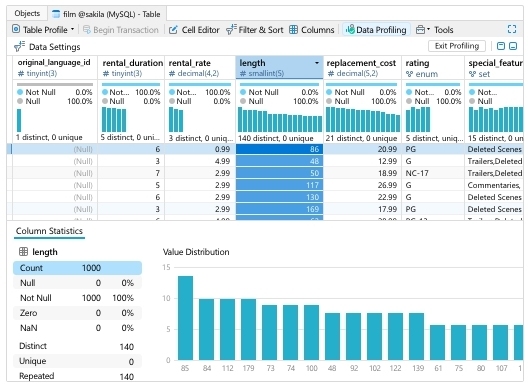Viewport: 532px width, 389px height.
Task: Open Filter & Sort panel
Action: point(254,30)
